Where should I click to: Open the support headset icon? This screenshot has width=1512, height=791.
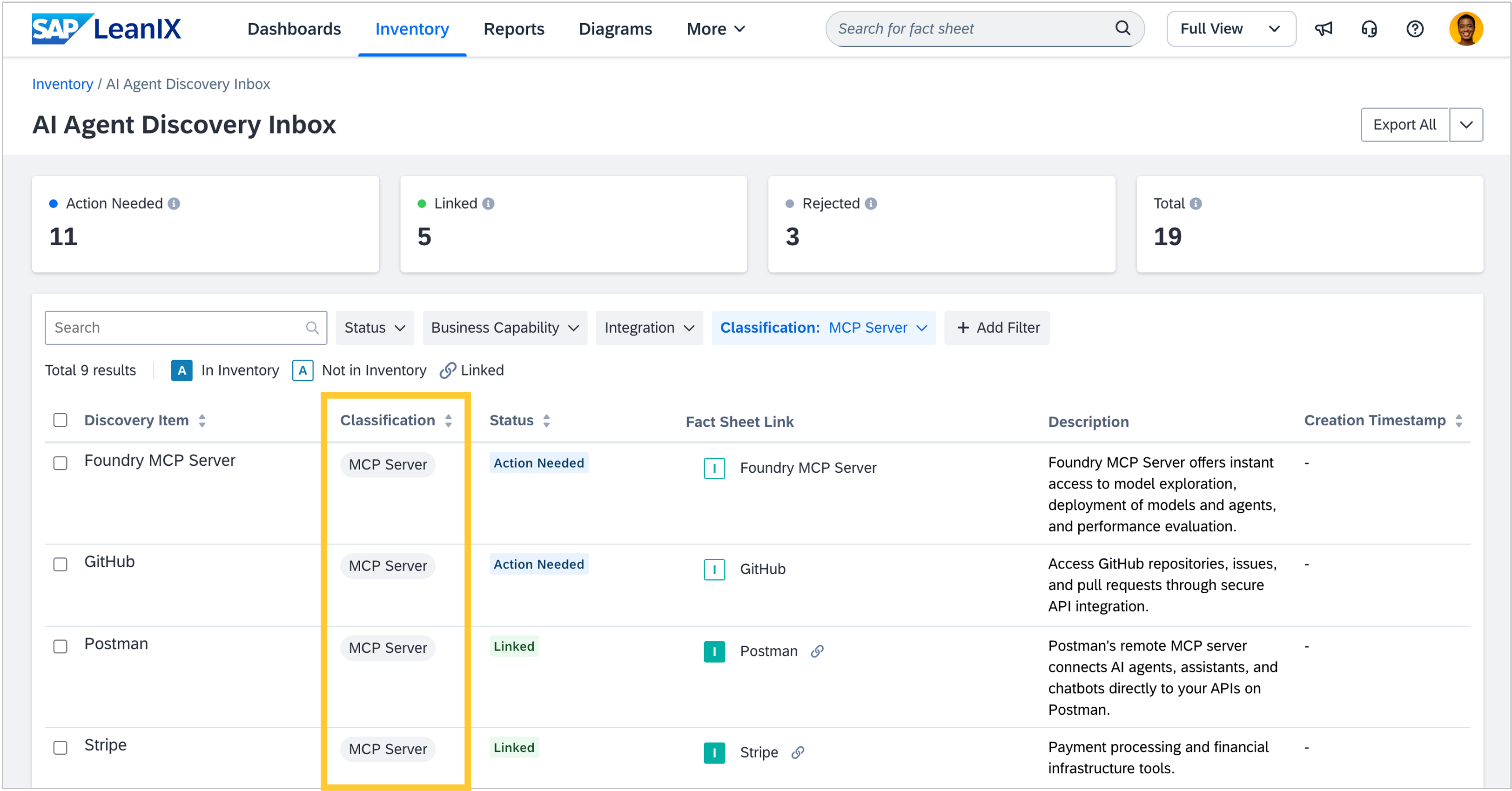[1369, 29]
